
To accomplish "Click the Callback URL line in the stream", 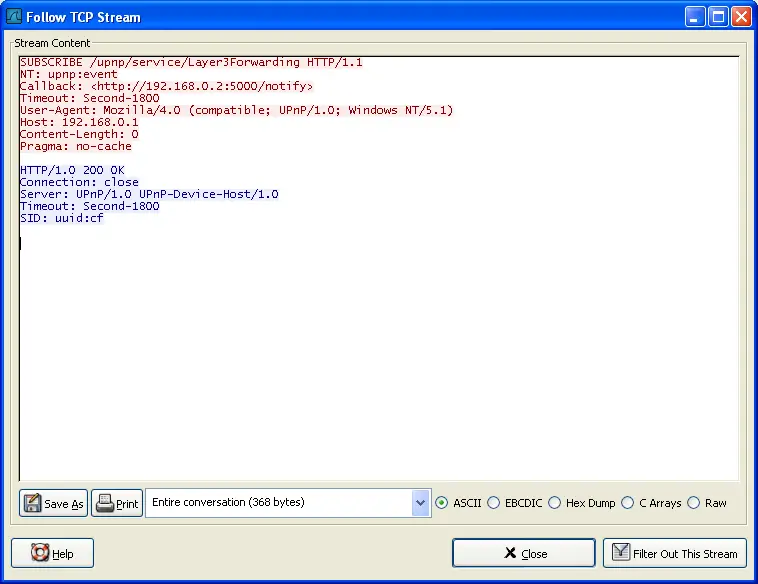I will tap(165, 86).
